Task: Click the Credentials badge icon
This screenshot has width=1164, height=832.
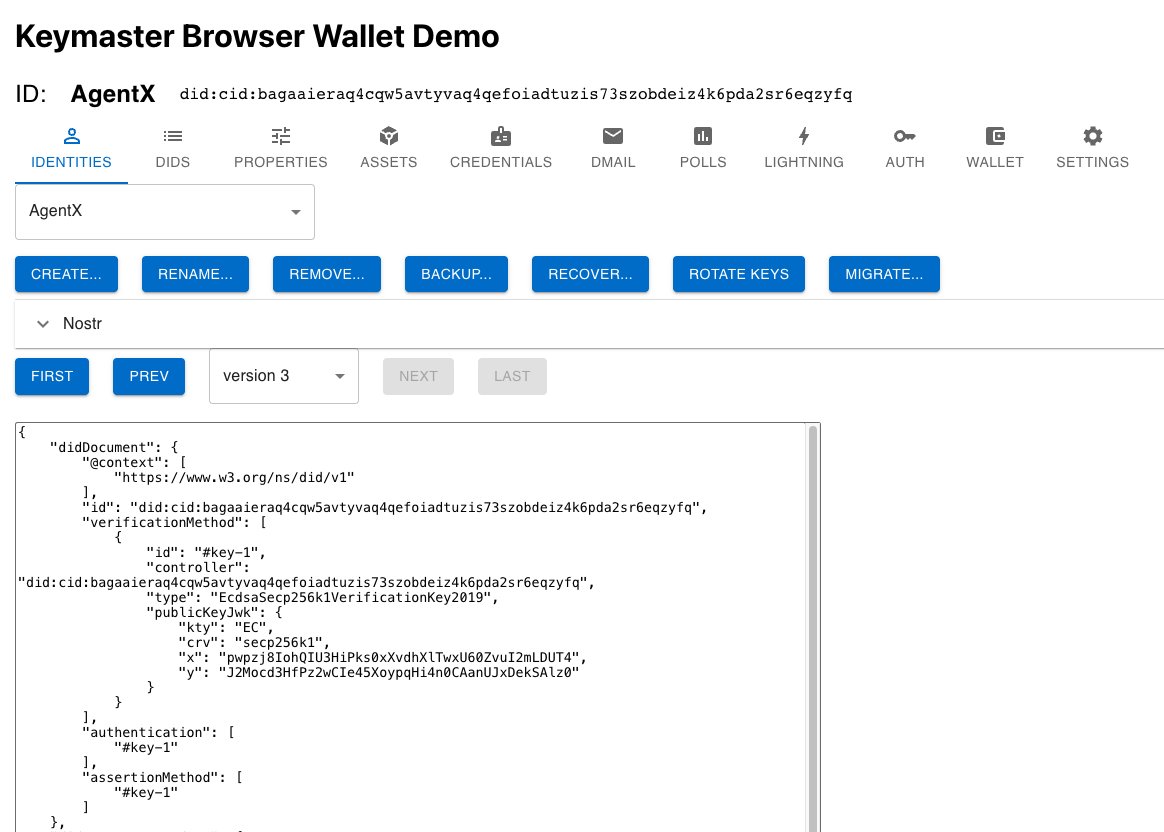Action: coord(501,137)
